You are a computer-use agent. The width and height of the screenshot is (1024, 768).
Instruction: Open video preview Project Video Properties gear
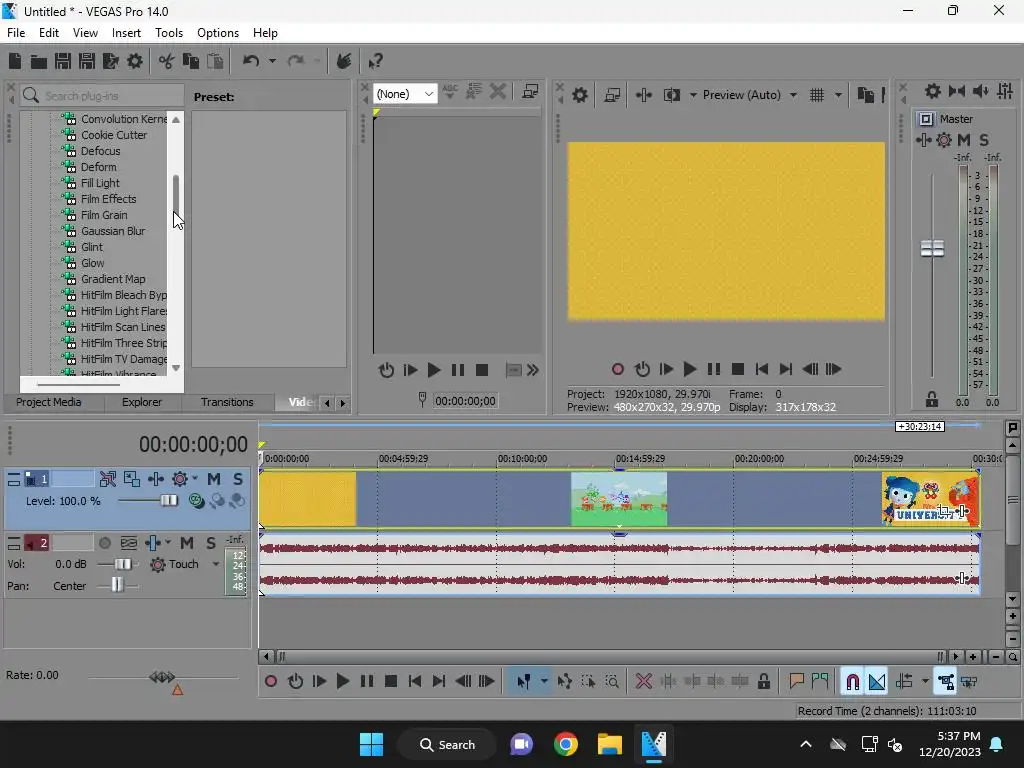click(580, 95)
